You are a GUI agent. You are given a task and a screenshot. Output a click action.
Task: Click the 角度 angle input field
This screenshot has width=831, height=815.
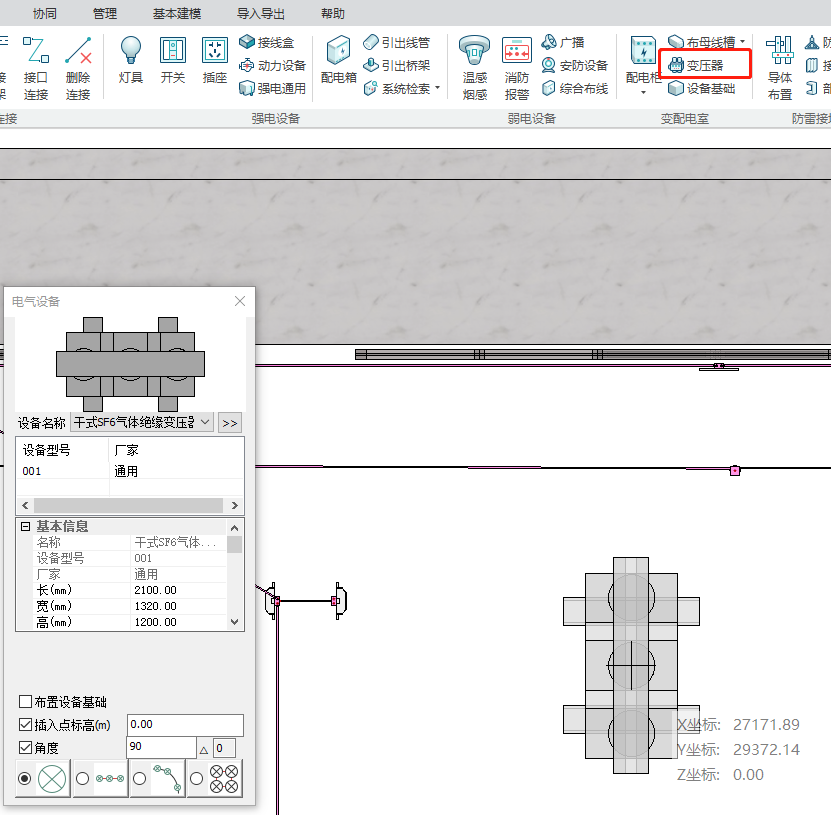[x=160, y=747]
